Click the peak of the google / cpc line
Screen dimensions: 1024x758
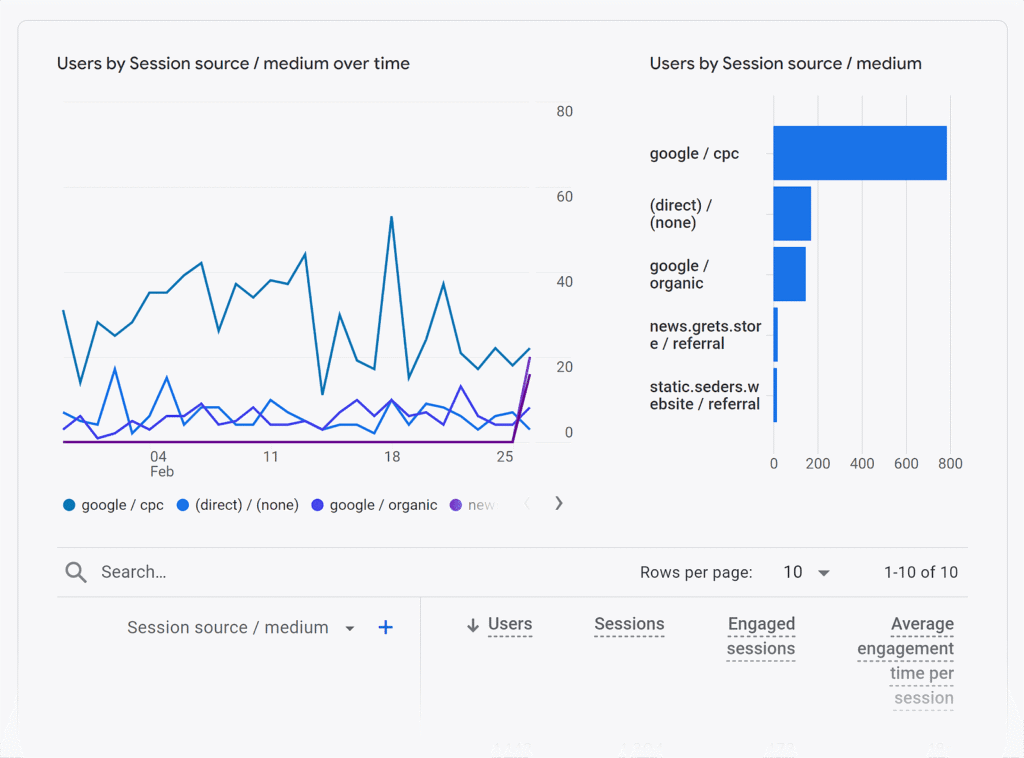pyautogui.click(x=392, y=215)
